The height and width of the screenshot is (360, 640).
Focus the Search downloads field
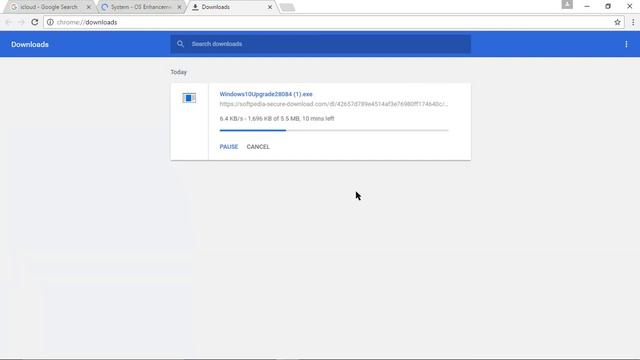tap(320, 44)
